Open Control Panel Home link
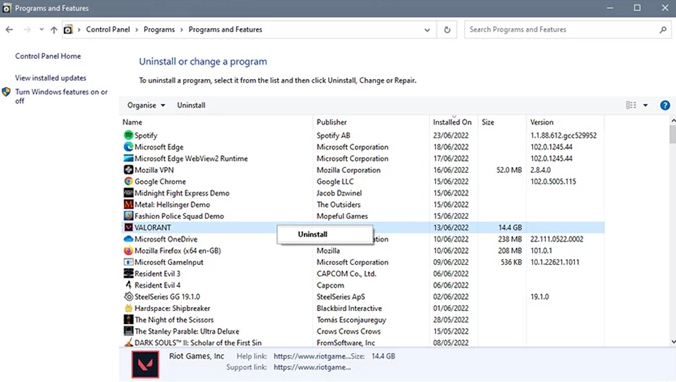This screenshot has height=382, width=676. pos(48,56)
